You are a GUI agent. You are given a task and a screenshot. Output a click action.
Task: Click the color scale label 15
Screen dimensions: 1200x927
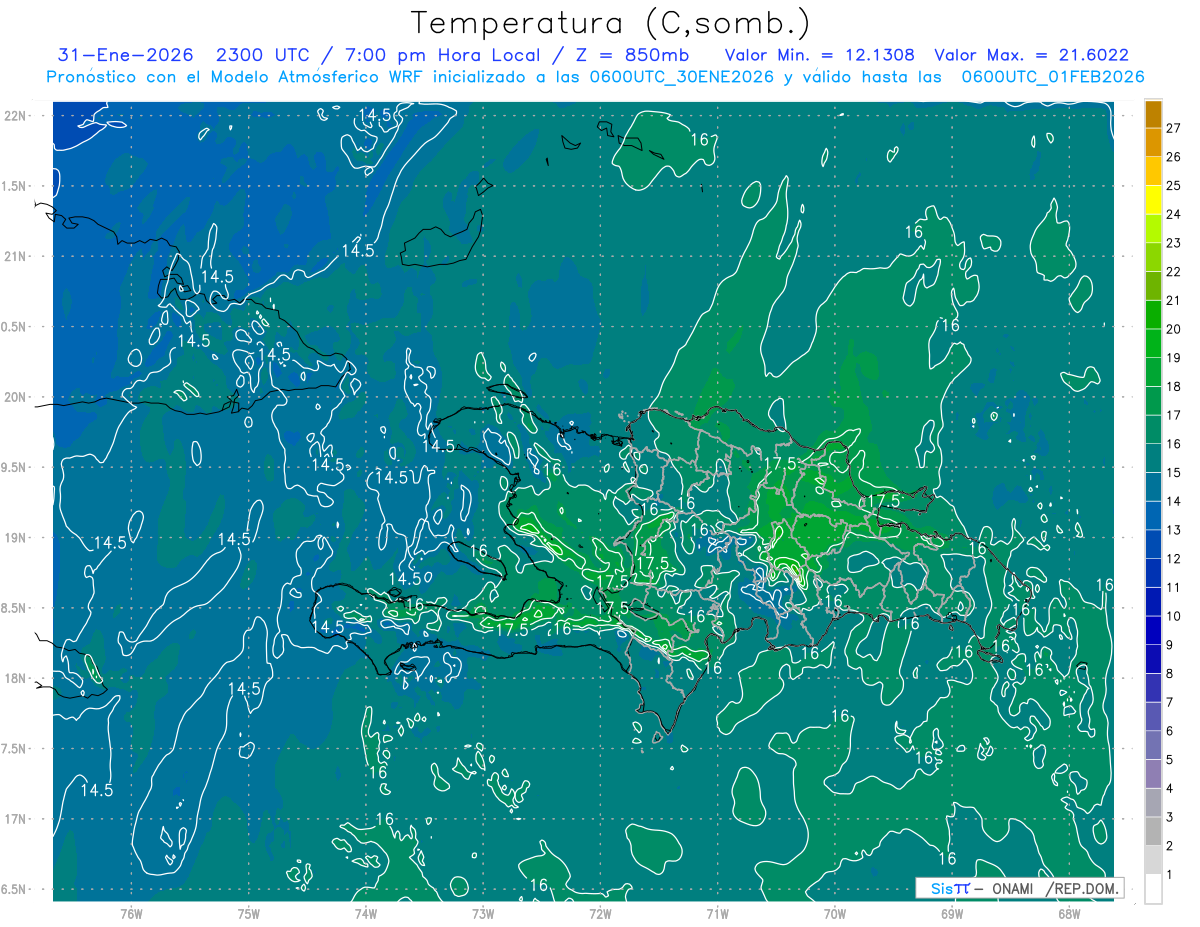1174,473
